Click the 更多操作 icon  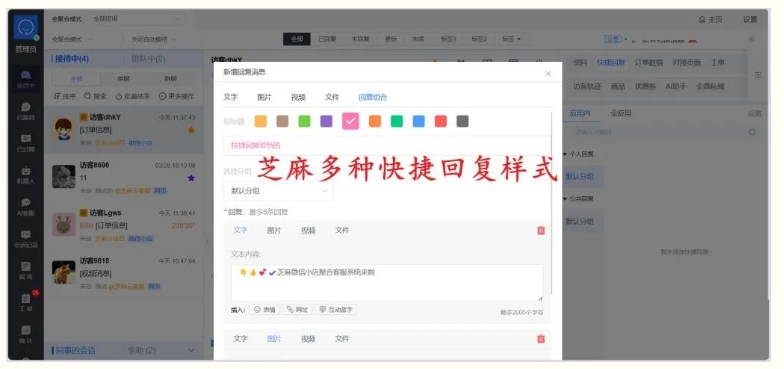(x=162, y=96)
